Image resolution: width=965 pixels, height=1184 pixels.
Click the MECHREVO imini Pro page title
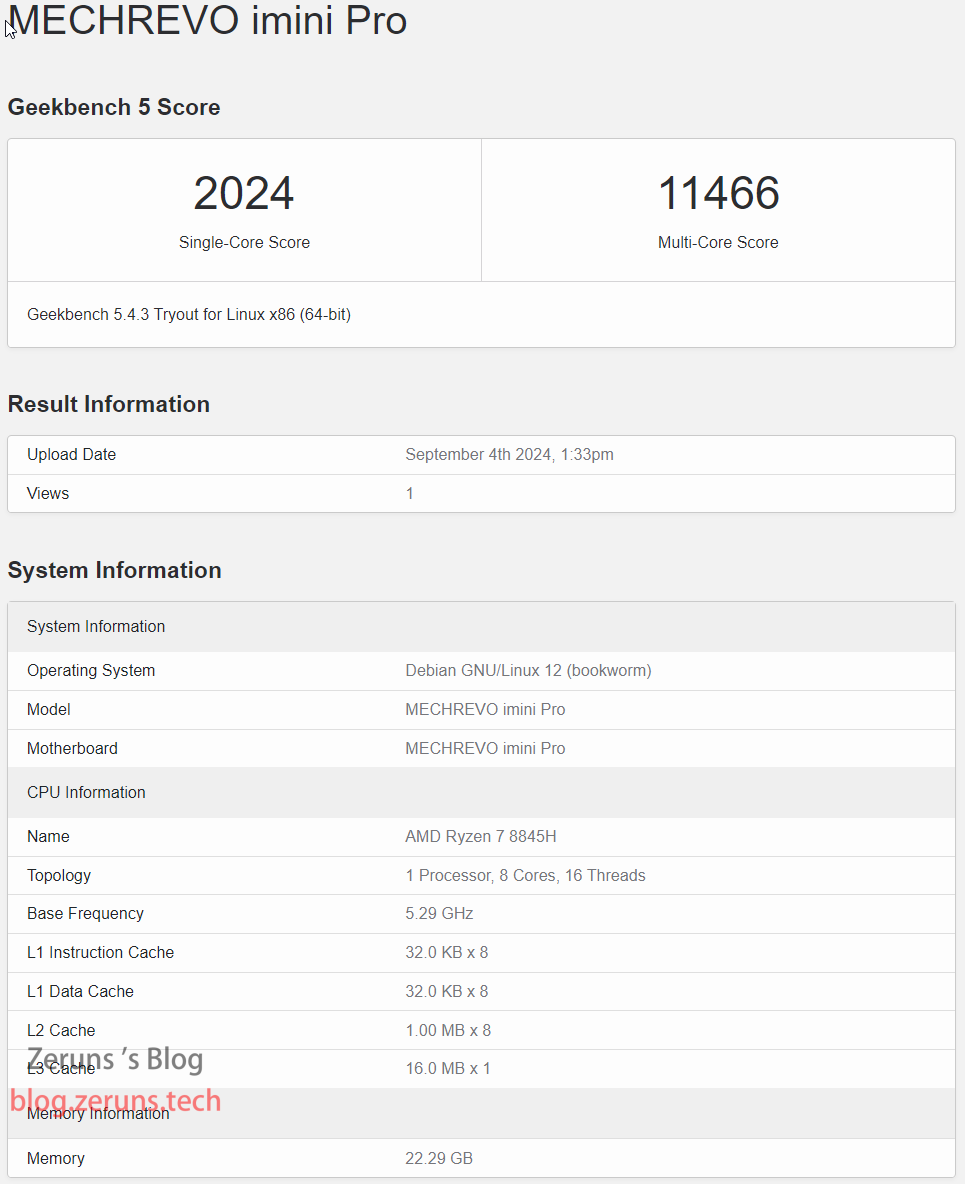(207, 21)
